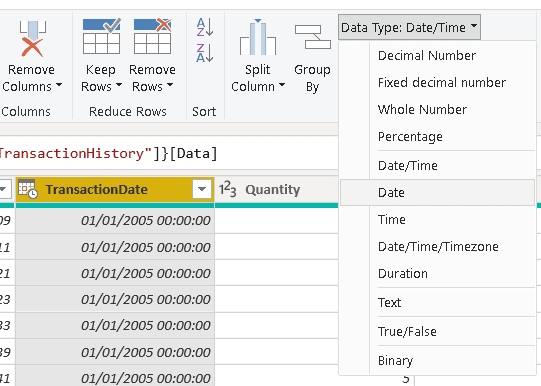Image resolution: width=541 pixels, height=386 pixels.
Task: Open the Split Column dropdown arrow
Action: click(x=282, y=85)
